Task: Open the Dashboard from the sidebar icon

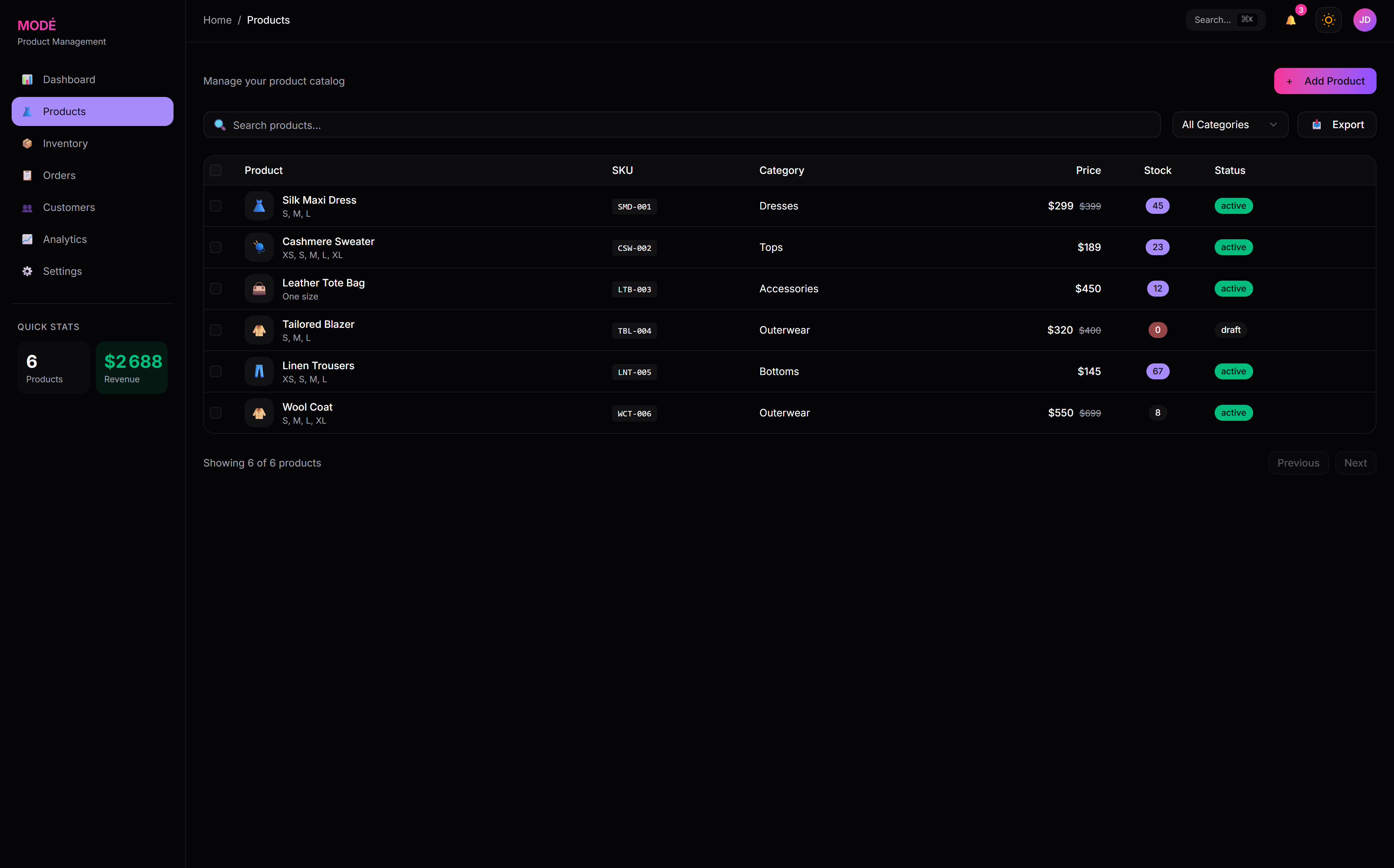Action: click(x=27, y=79)
